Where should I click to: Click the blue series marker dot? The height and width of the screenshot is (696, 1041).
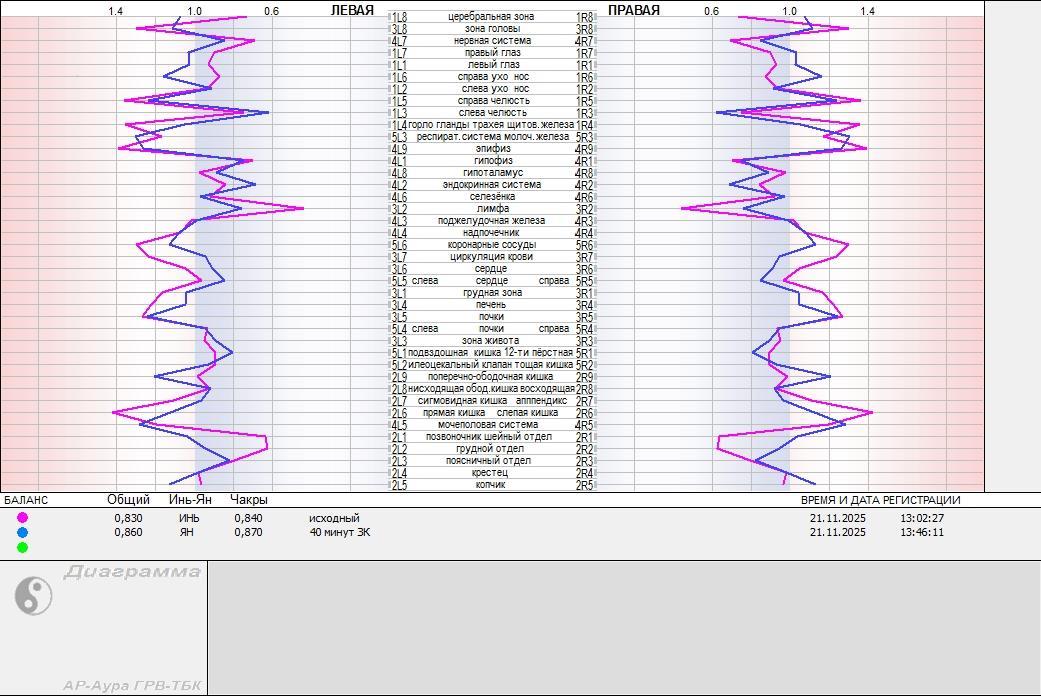click(22, 533)
